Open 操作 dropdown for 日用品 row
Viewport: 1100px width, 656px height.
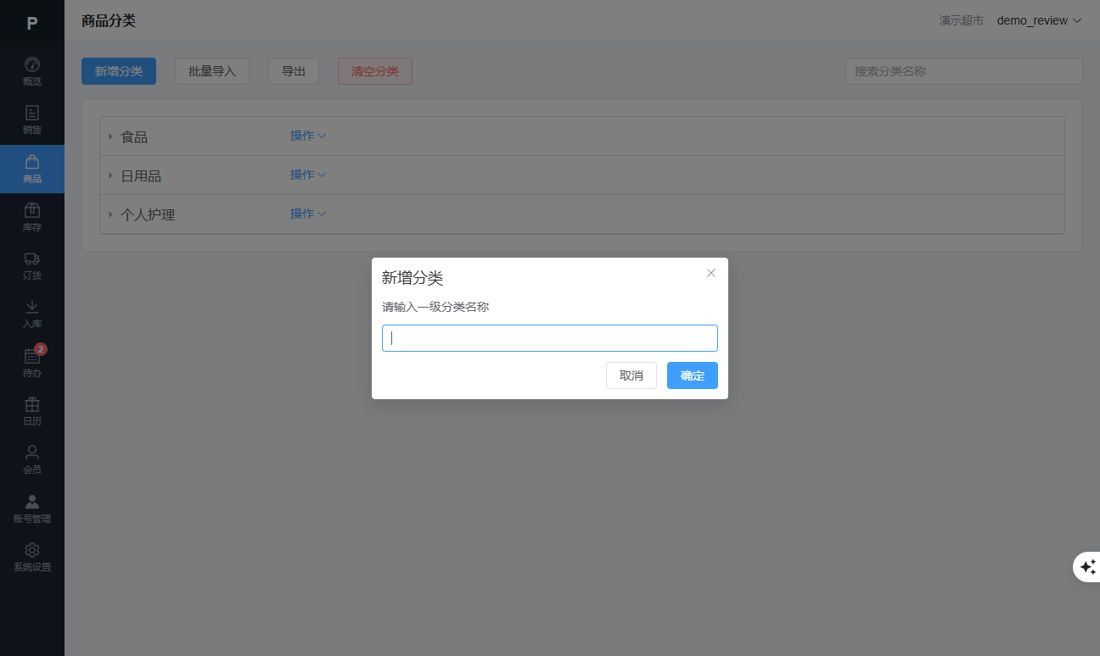click(x=308, y=175)
